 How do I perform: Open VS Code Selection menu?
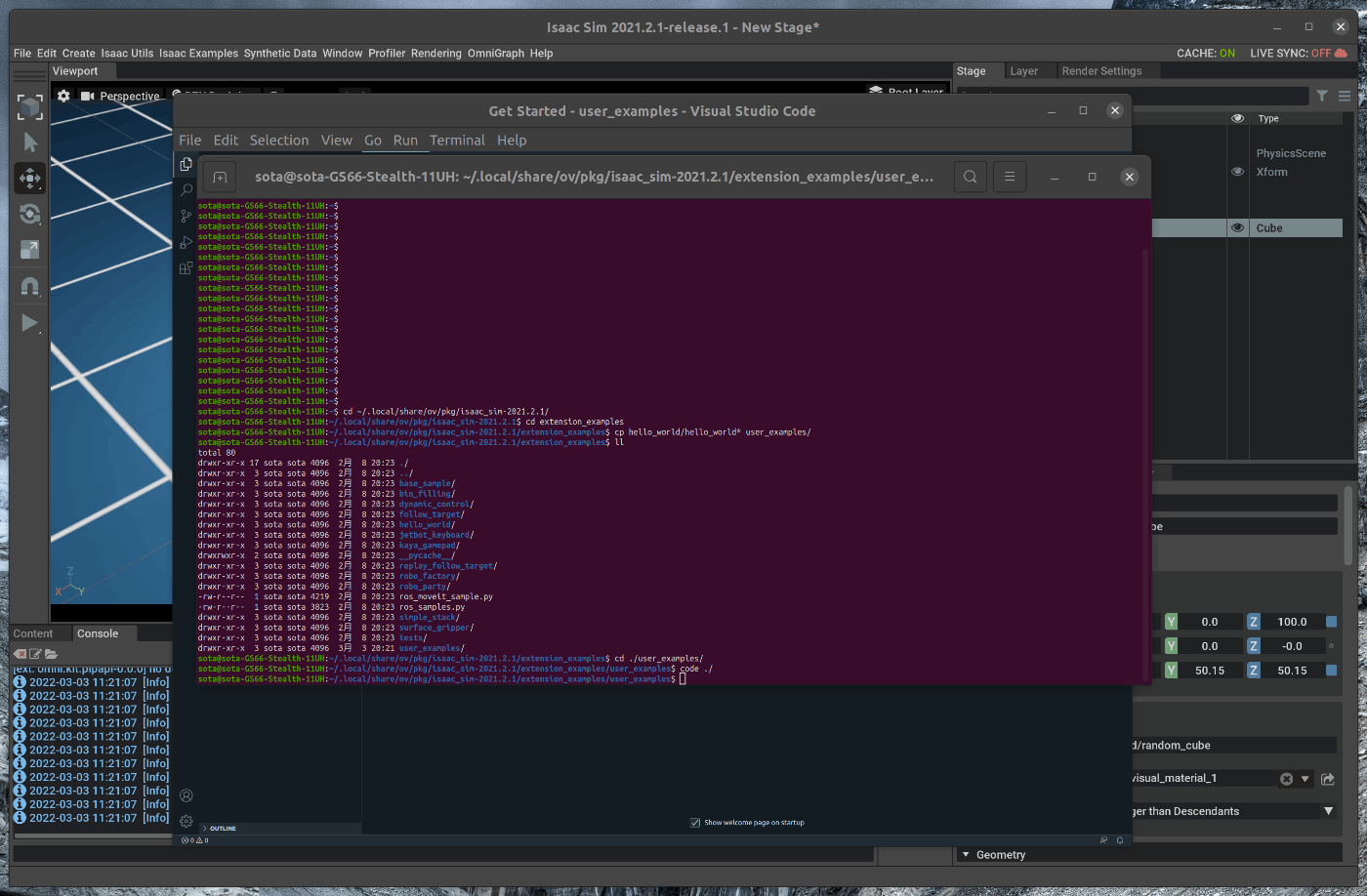point(279,141)
